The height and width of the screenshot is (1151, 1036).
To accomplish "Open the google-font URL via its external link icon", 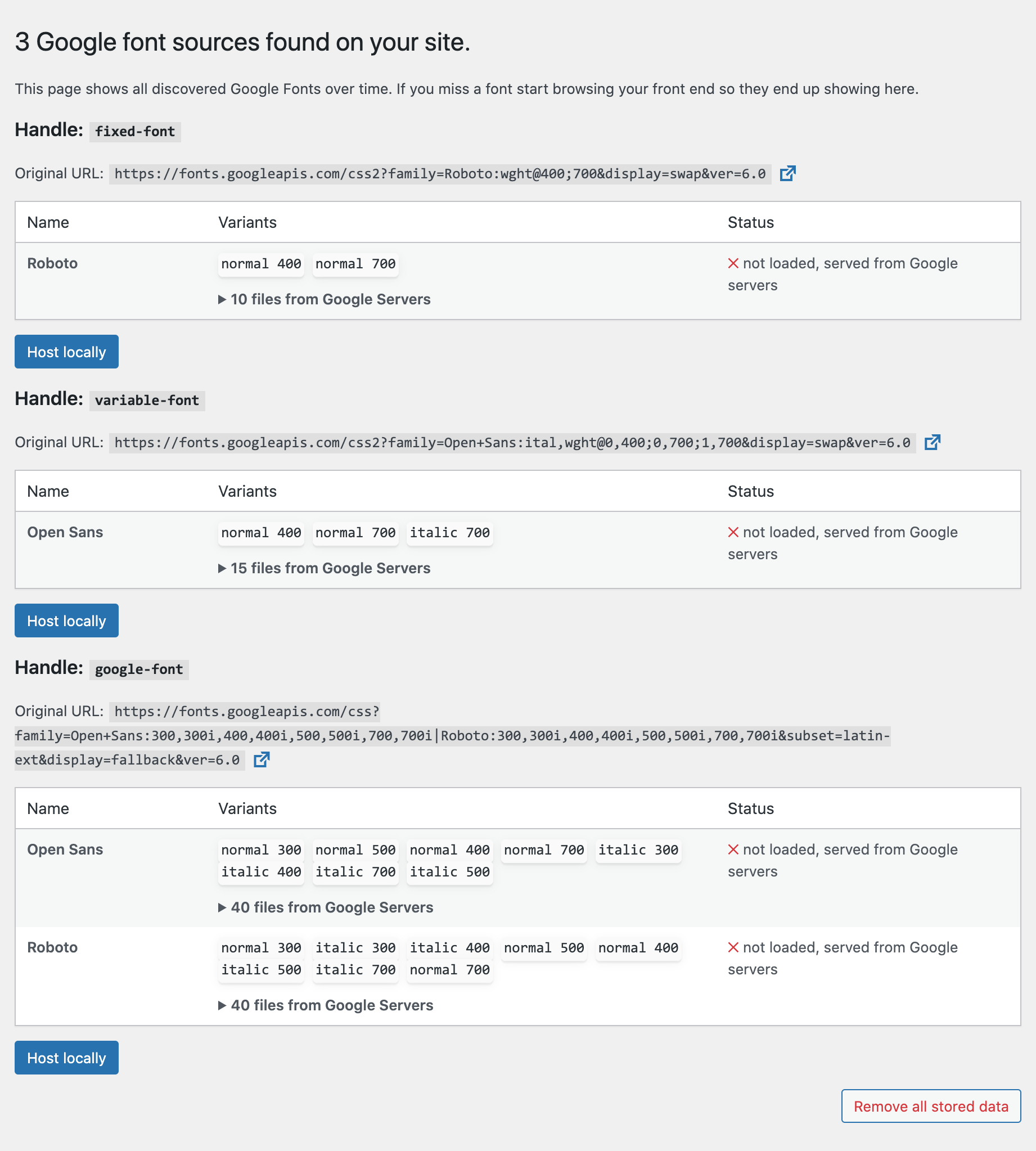I will [x=262, y=759].
